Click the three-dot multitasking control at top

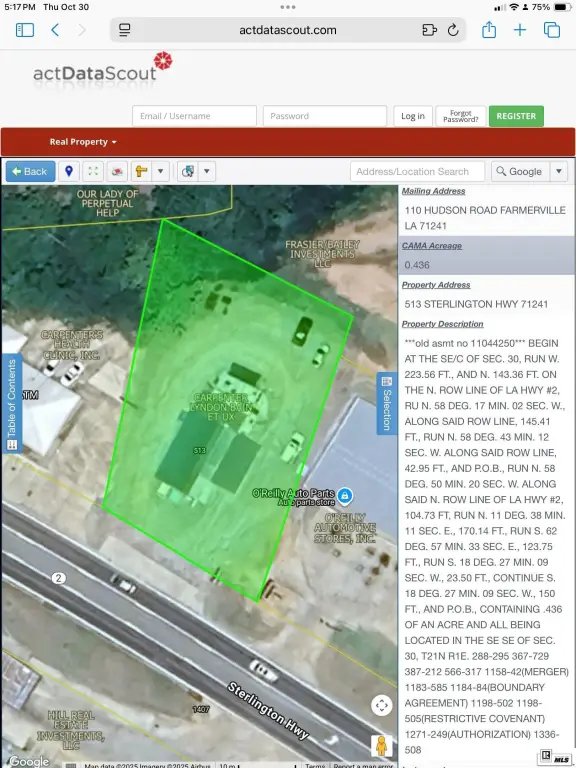[x=288, y=7]
